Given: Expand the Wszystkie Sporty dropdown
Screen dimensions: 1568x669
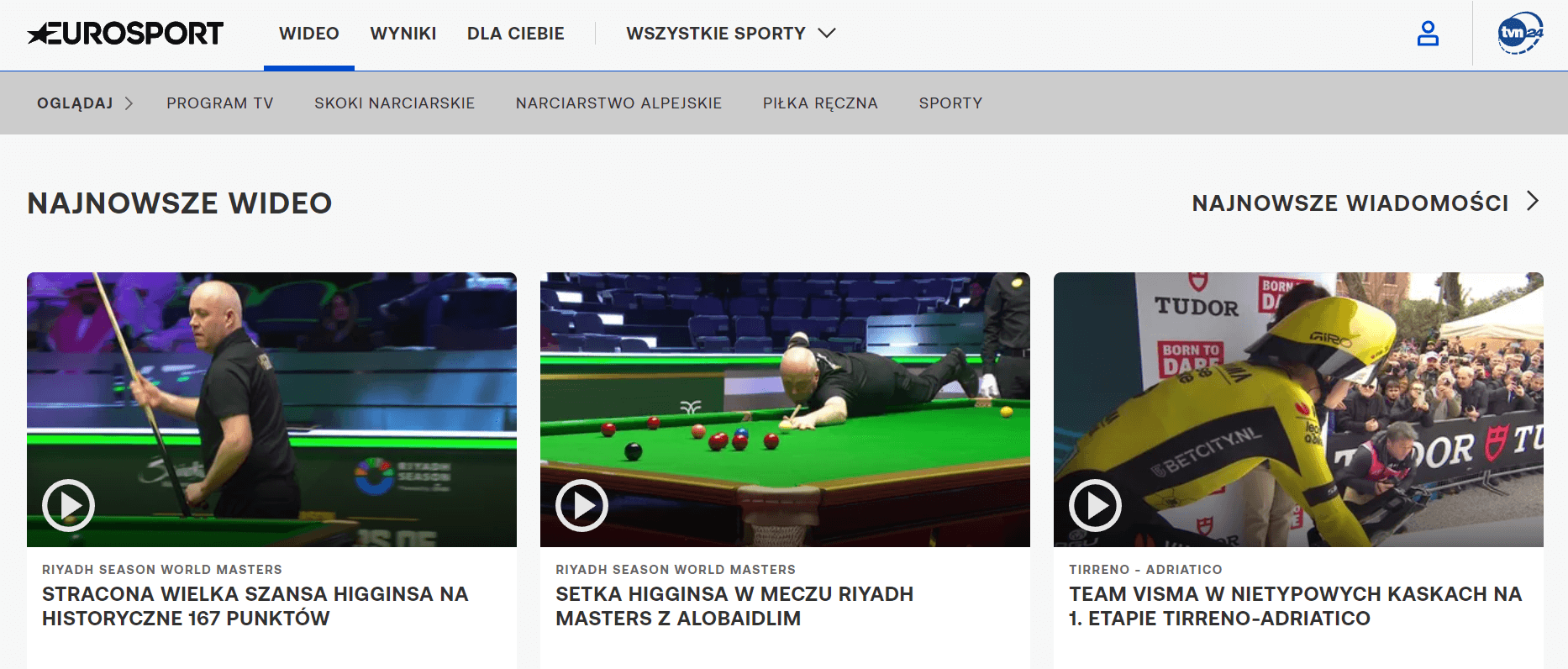Looking at the screenshot, I should 731,34.
